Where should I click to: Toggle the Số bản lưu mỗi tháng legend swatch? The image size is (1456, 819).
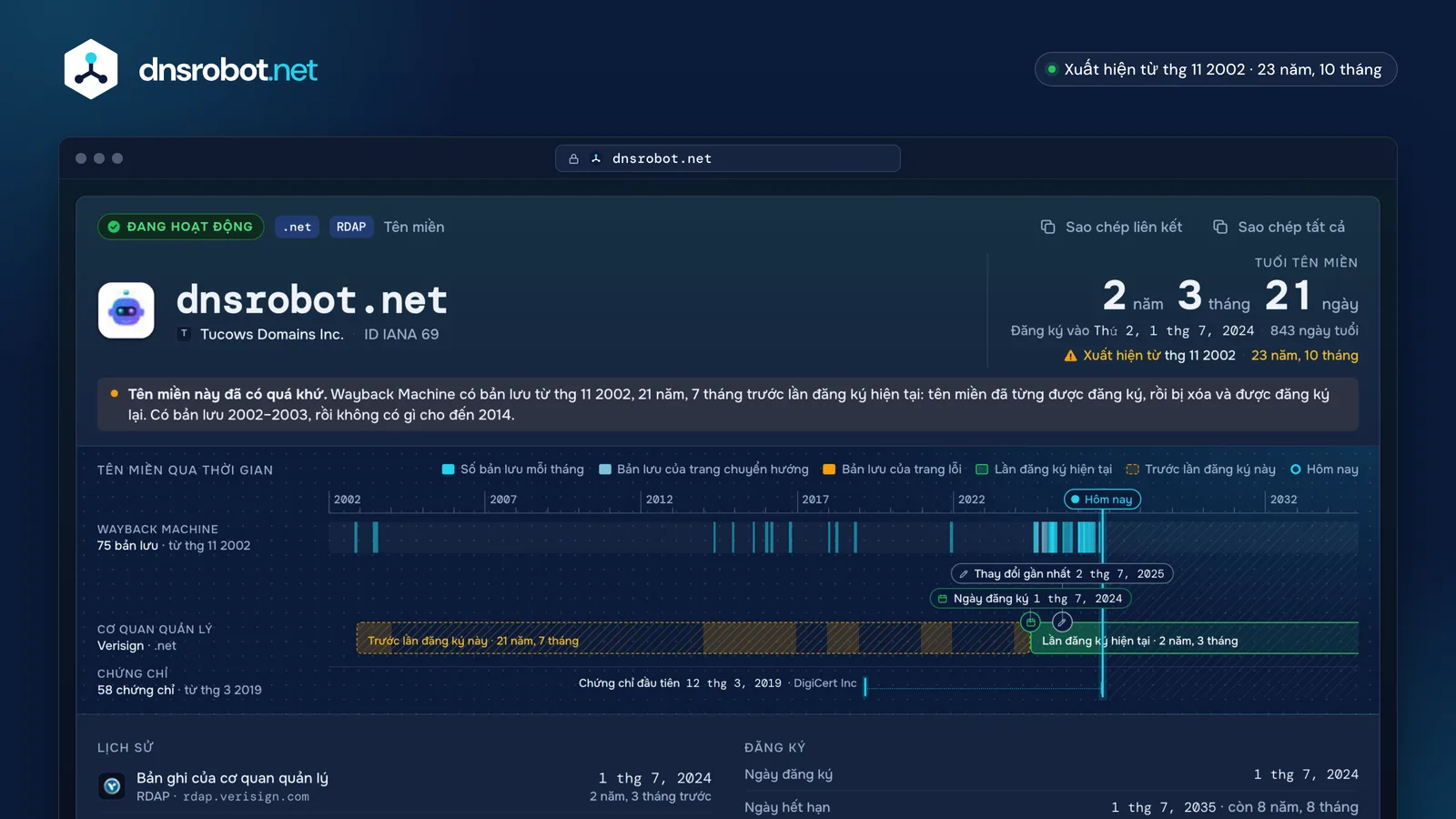pos(448,470)
